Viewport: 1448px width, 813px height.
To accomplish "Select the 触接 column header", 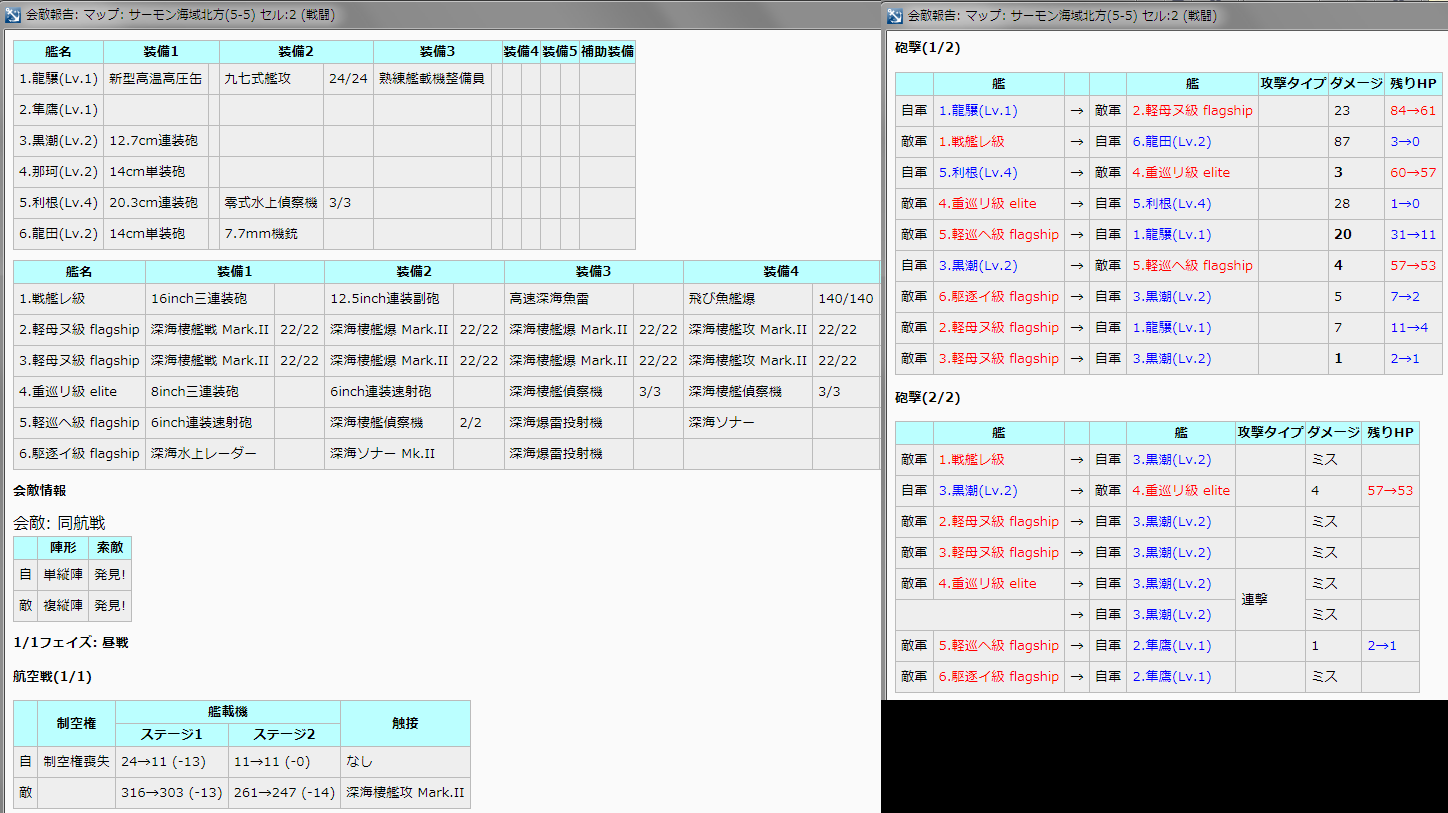I will click(405, 724).
